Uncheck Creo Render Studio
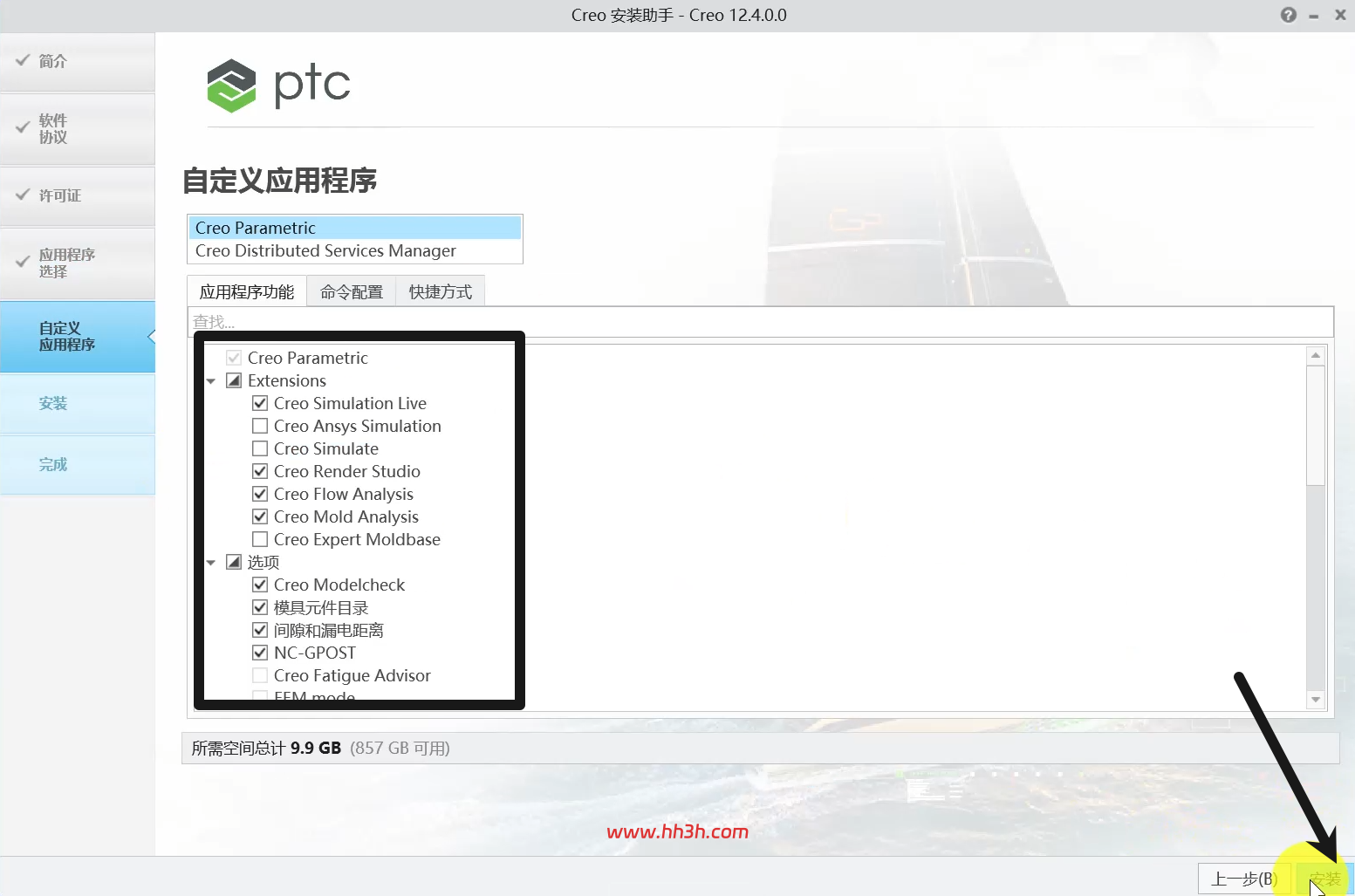Screen dimensions: 1355x896 click(260, 471)
